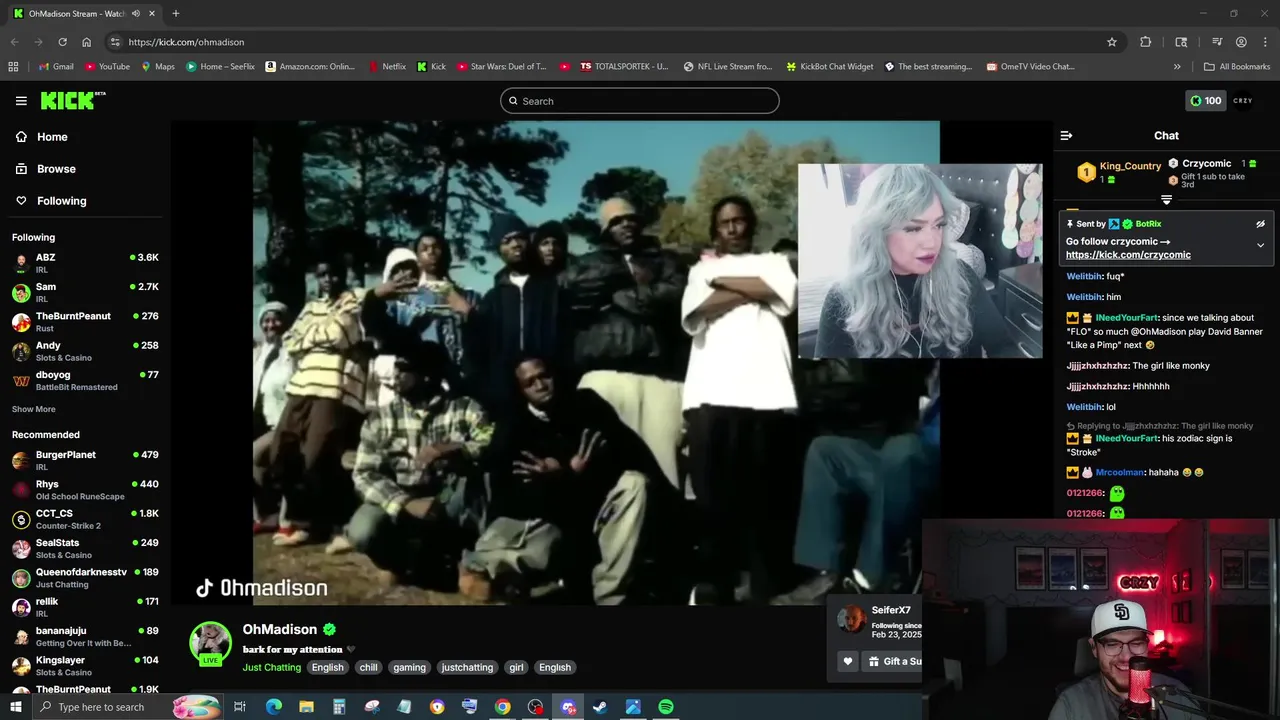
Task: Expand the gift leaderboard arrow
Action: point(1166,200)
